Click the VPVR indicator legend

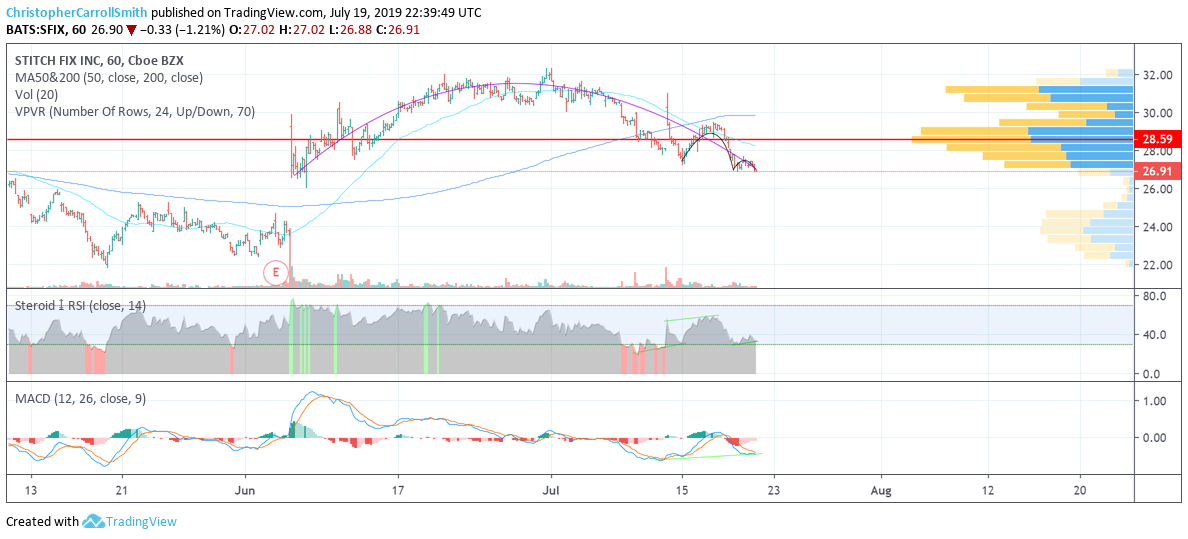(134, 111)
